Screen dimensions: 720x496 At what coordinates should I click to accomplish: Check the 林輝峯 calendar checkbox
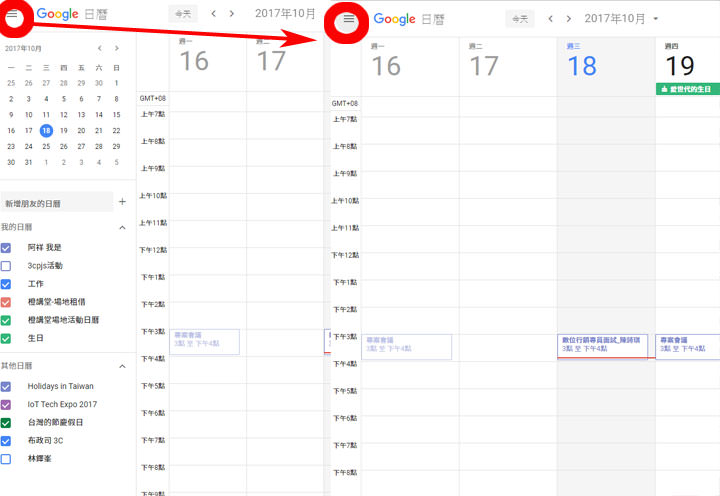(7, 458)
